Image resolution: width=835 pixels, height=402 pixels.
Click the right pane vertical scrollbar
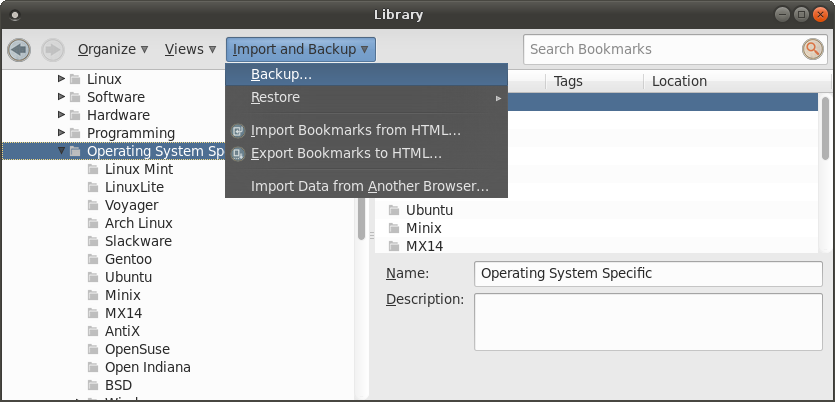[825, 128]
